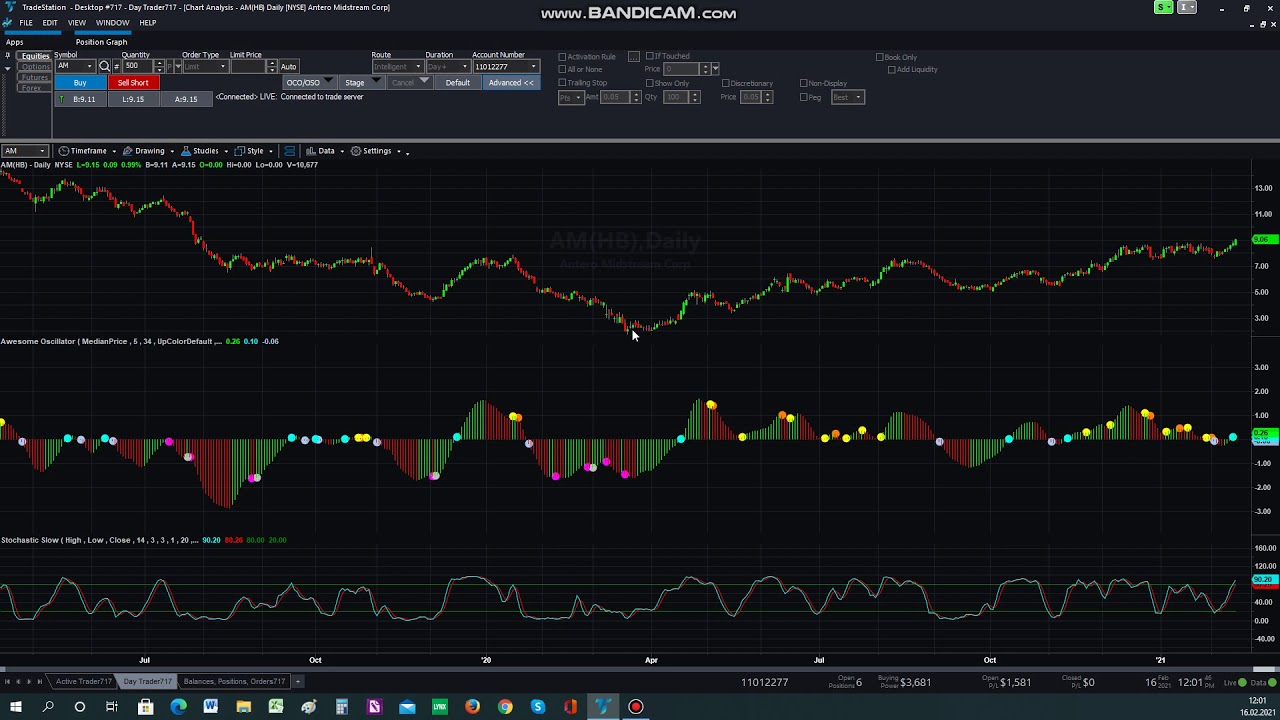Tick the Peg checkbox
The image size is (1280, 720).
coord(803,97)
